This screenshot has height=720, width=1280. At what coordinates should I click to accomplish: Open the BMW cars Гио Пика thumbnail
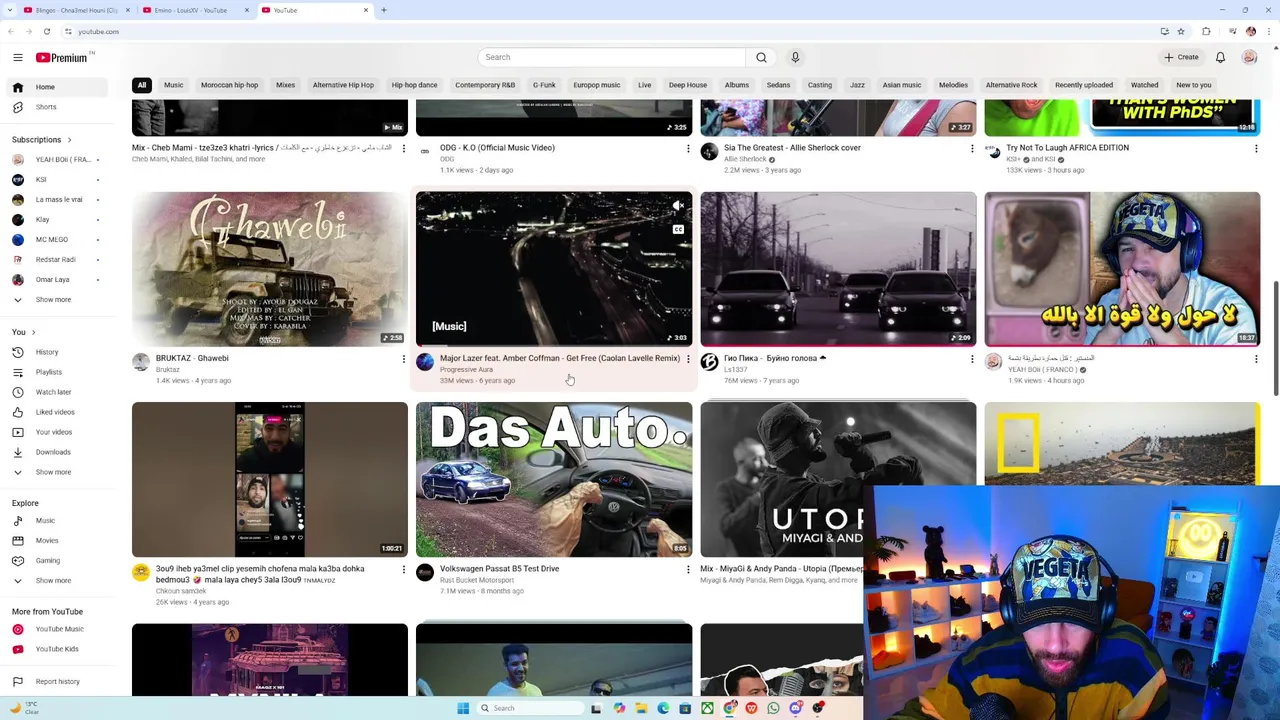click(838, 269)
